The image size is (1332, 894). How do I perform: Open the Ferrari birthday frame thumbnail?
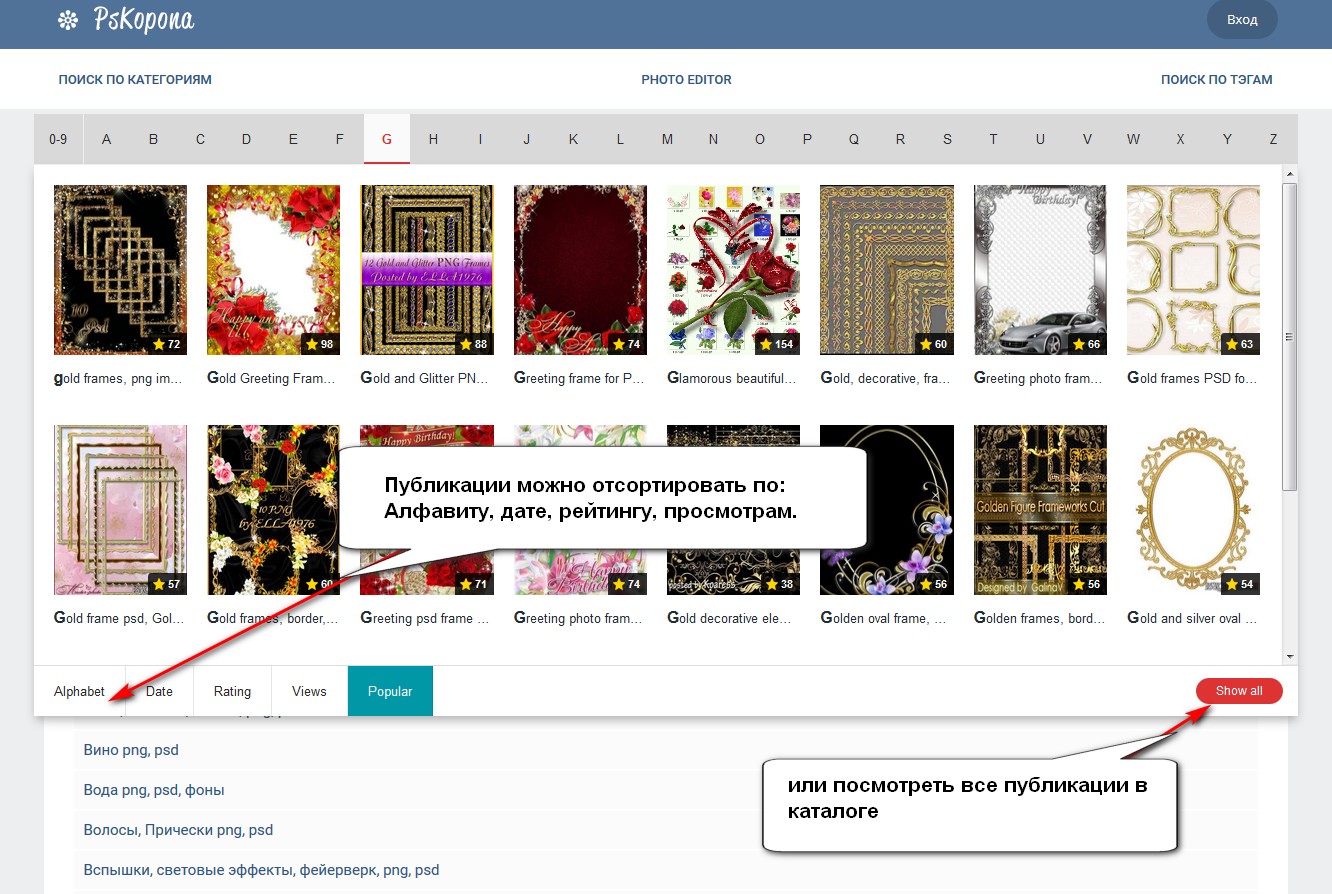[1040, 270]
